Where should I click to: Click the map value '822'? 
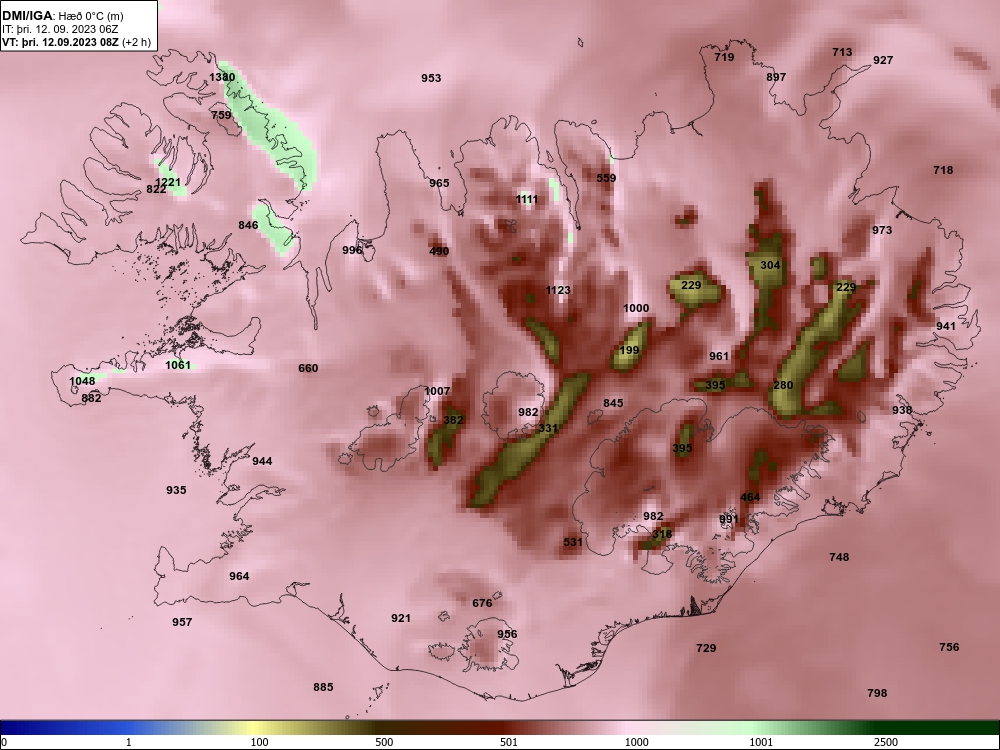tap(156, 189)
